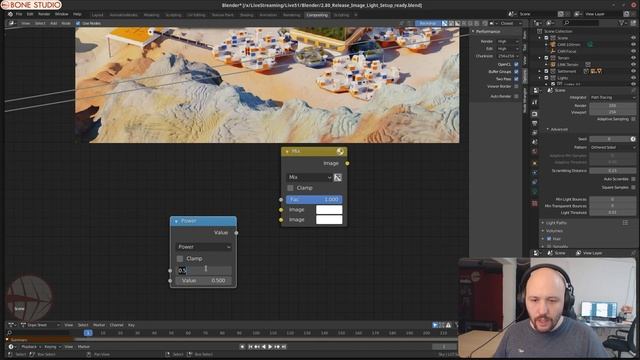
Task: Open the File menu
Action: [19, 14]
